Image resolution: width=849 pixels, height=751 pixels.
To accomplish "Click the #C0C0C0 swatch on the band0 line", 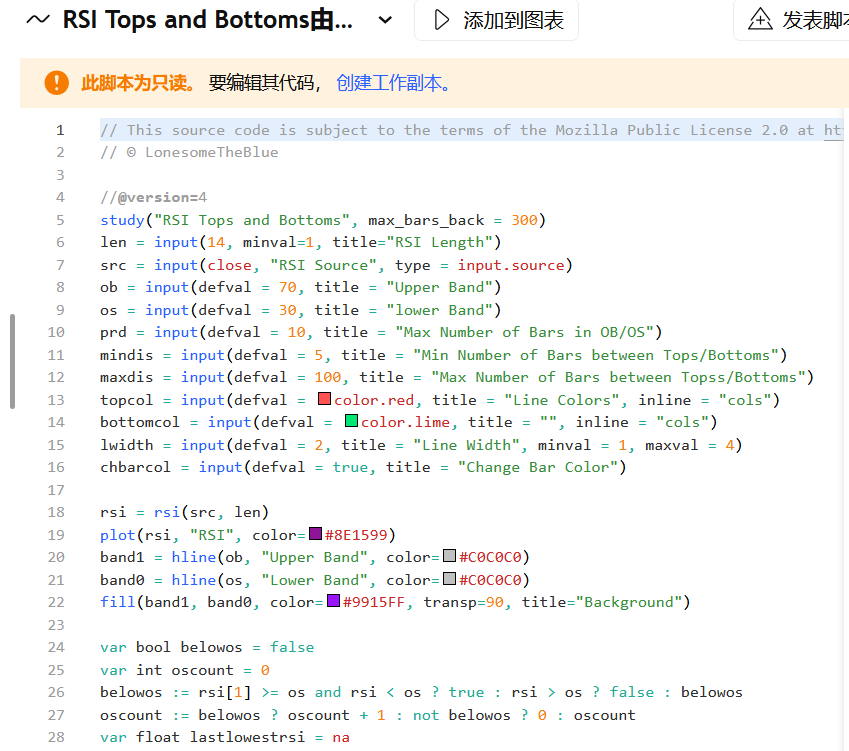I will (x=449, y=579).
